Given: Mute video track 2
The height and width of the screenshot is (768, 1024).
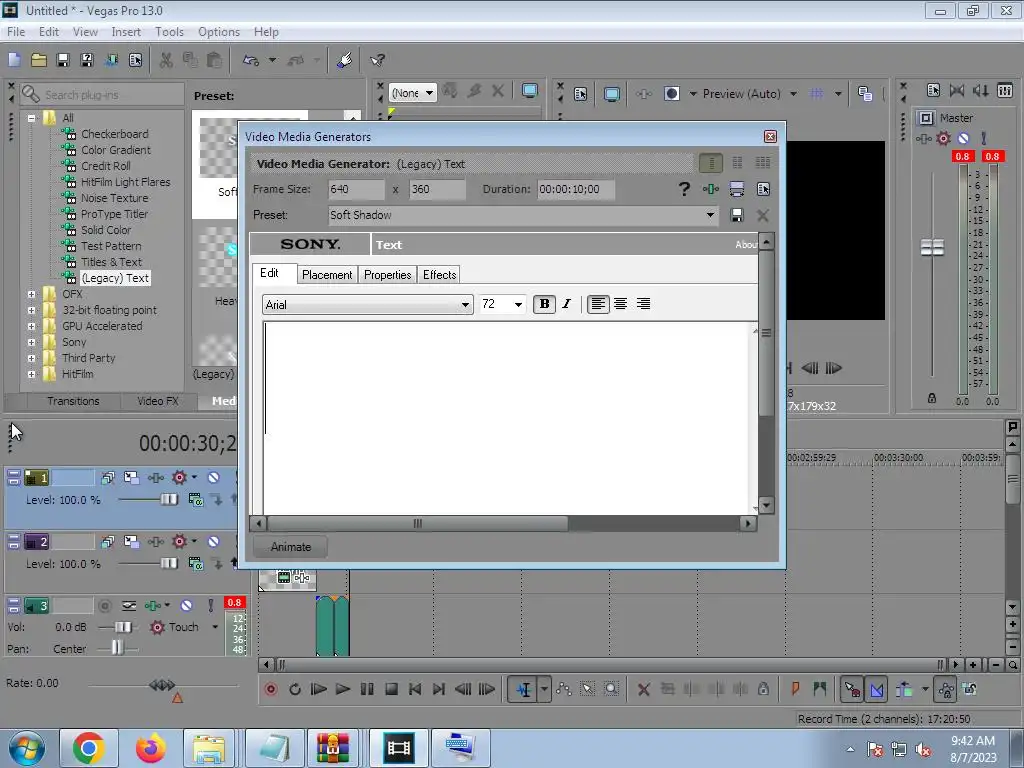Looking at the screenshot, I should [x=214, y=541].
